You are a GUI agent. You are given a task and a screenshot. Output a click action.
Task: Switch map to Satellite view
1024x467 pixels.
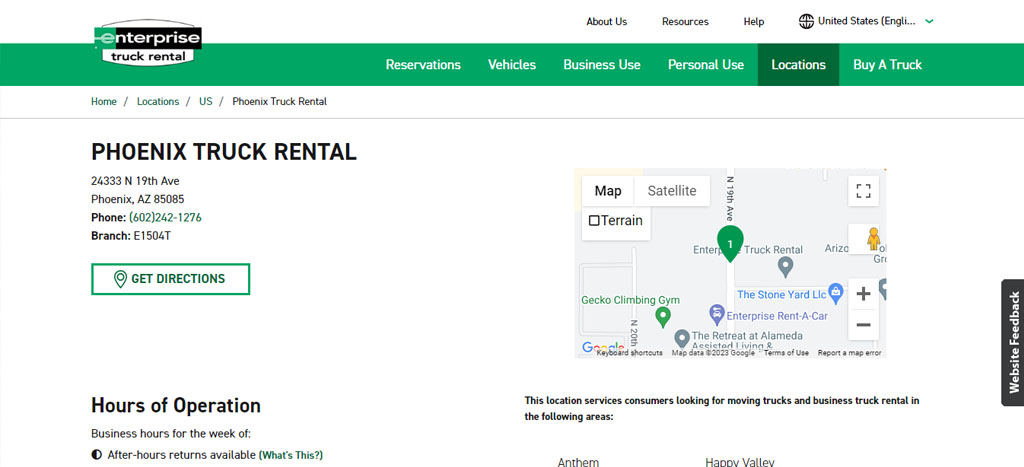pyautogui.click(x=672, y=191)
